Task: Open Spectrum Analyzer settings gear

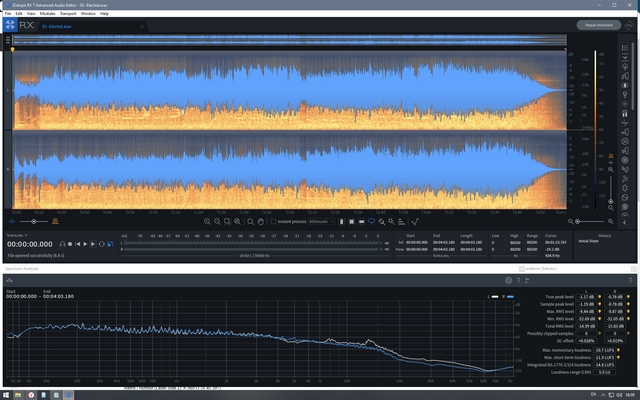Action: point(508,281)
